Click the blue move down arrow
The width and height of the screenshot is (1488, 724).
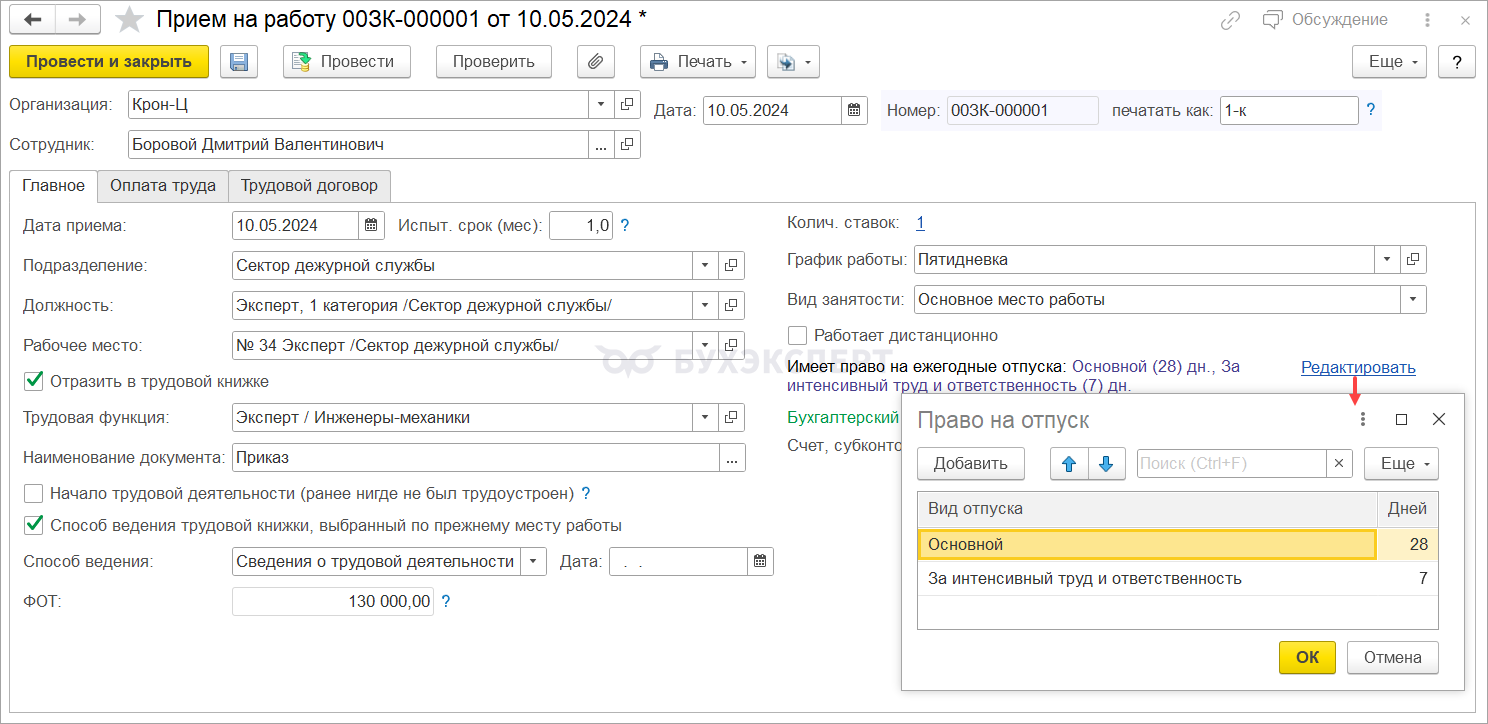[x=1106, y=464]
